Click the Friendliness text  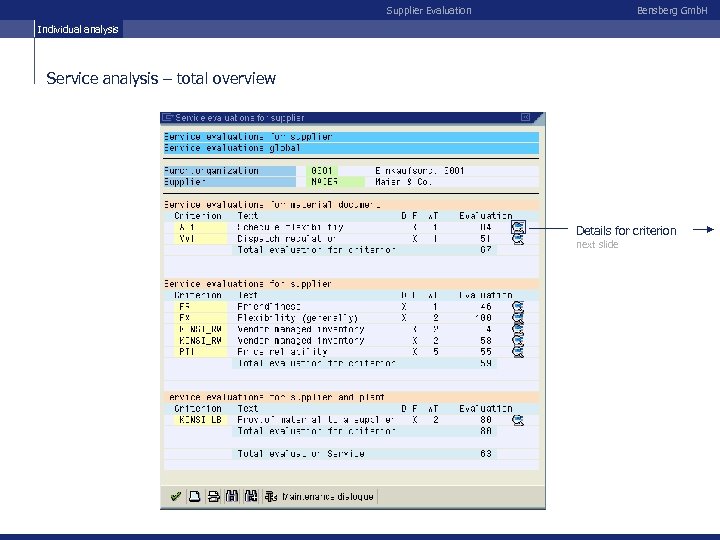pos(269,306)
